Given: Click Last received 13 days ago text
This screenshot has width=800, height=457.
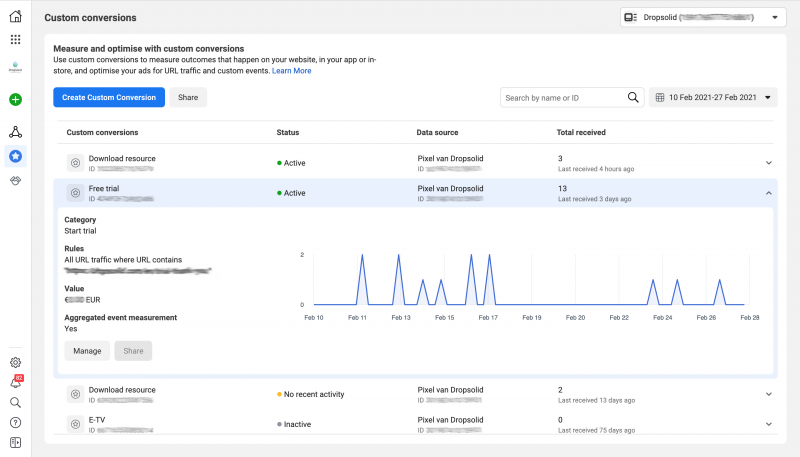Looking at the screenshot, I should [x=596, y=400].
